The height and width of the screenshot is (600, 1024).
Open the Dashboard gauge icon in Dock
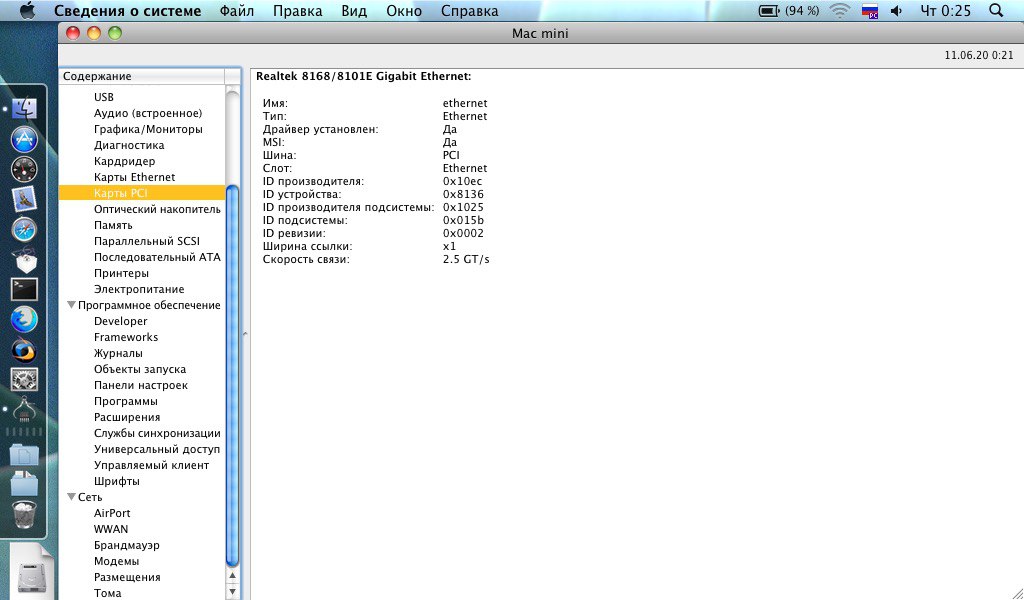[x=25, y=169]
